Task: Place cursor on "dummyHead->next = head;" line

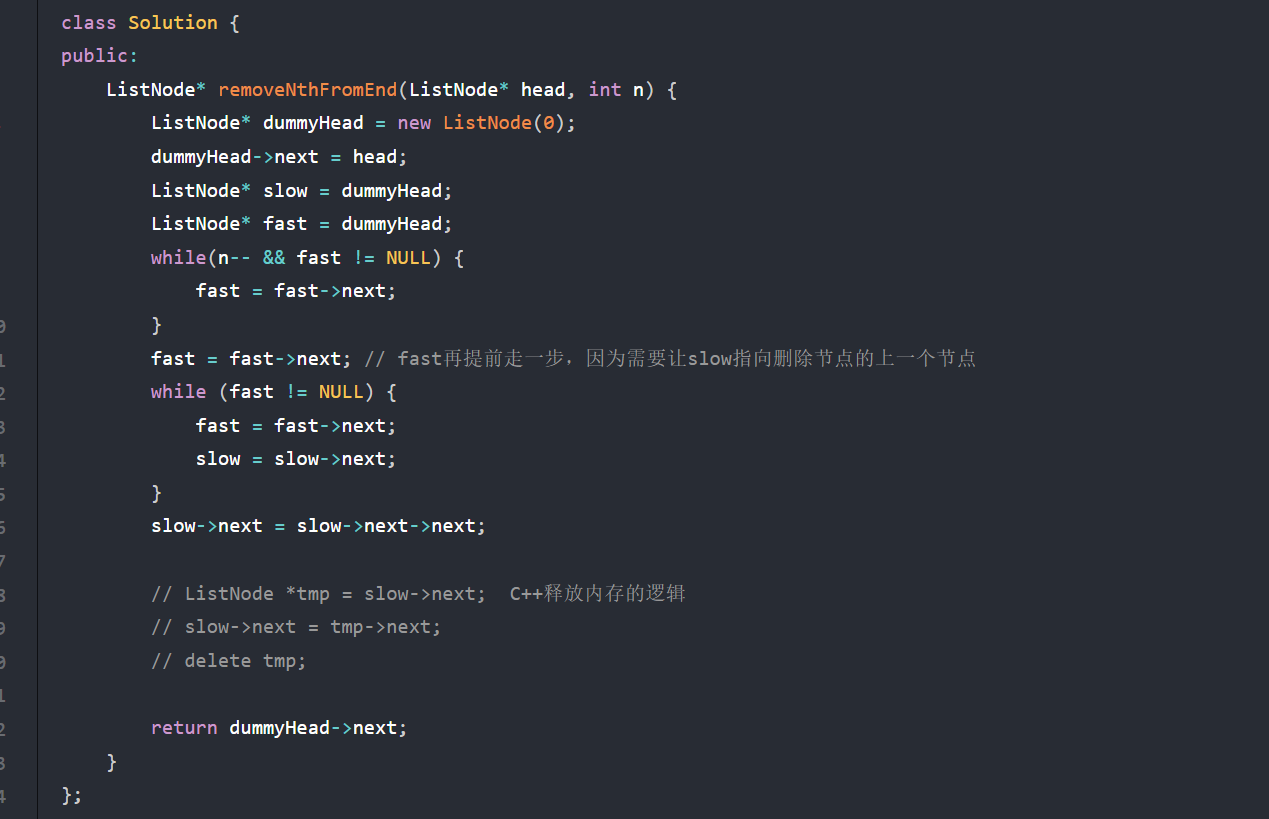Action: click(x=280, y=157)
